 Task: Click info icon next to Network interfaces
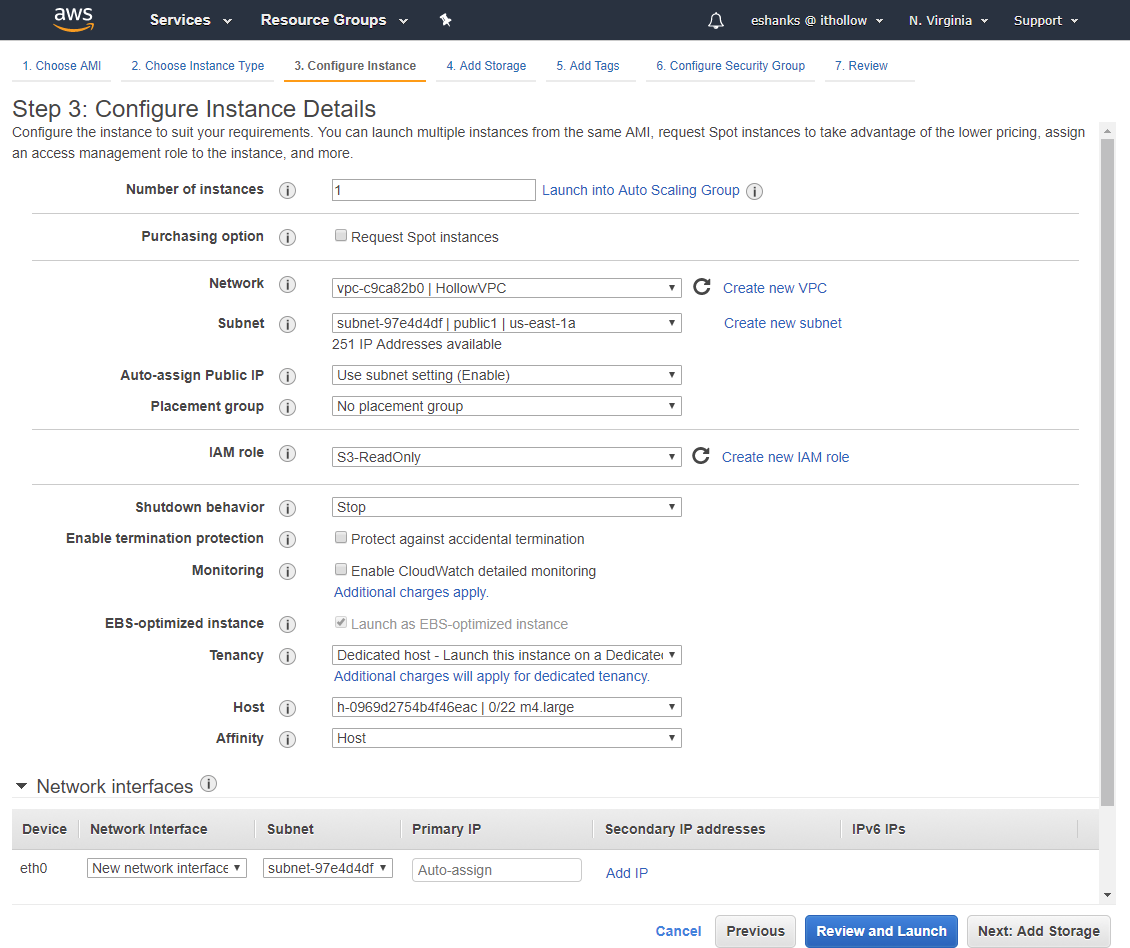point(208,784)
